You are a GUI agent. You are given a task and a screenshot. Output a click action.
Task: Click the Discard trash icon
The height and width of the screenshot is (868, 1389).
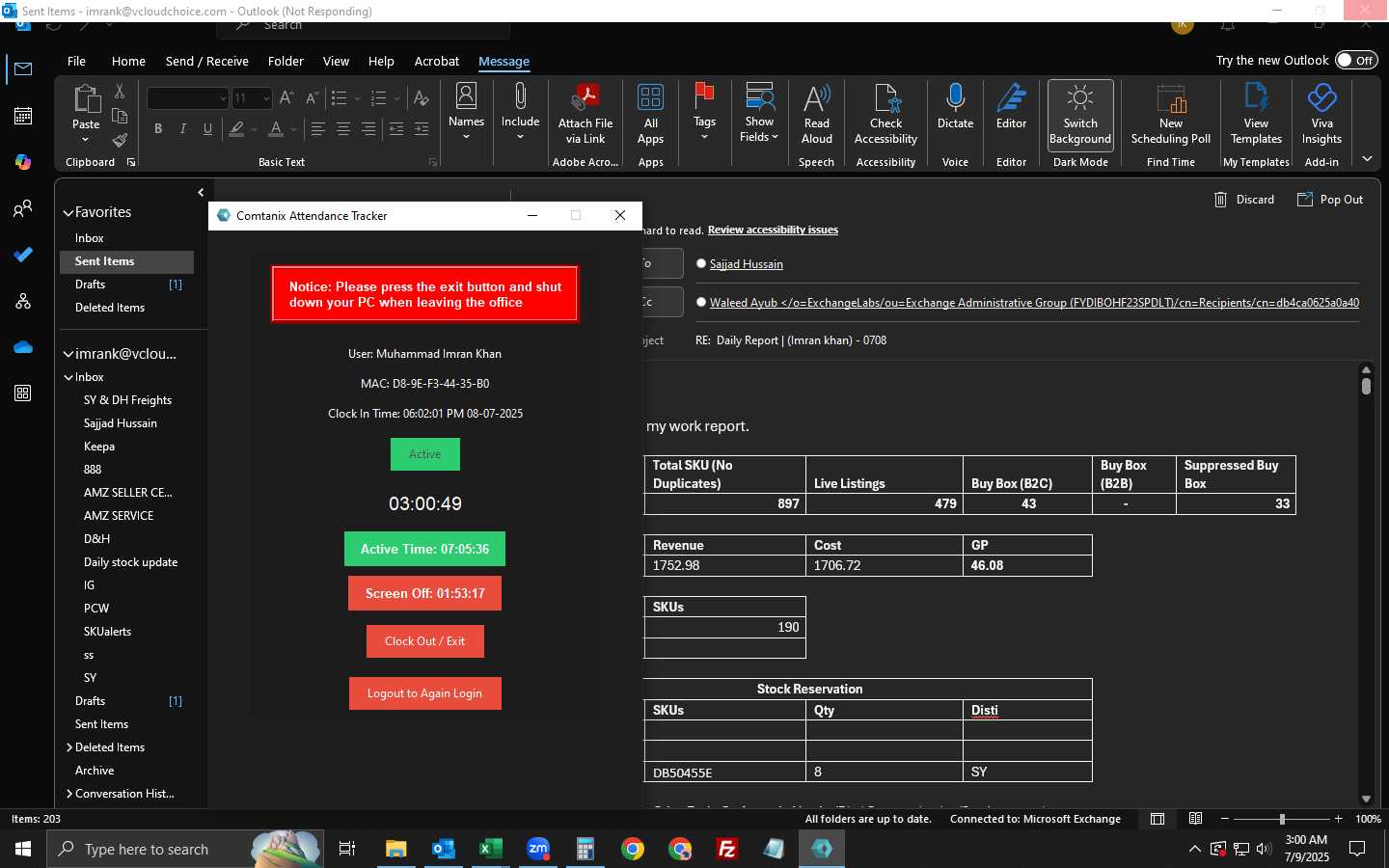(x=1244, y=200)
